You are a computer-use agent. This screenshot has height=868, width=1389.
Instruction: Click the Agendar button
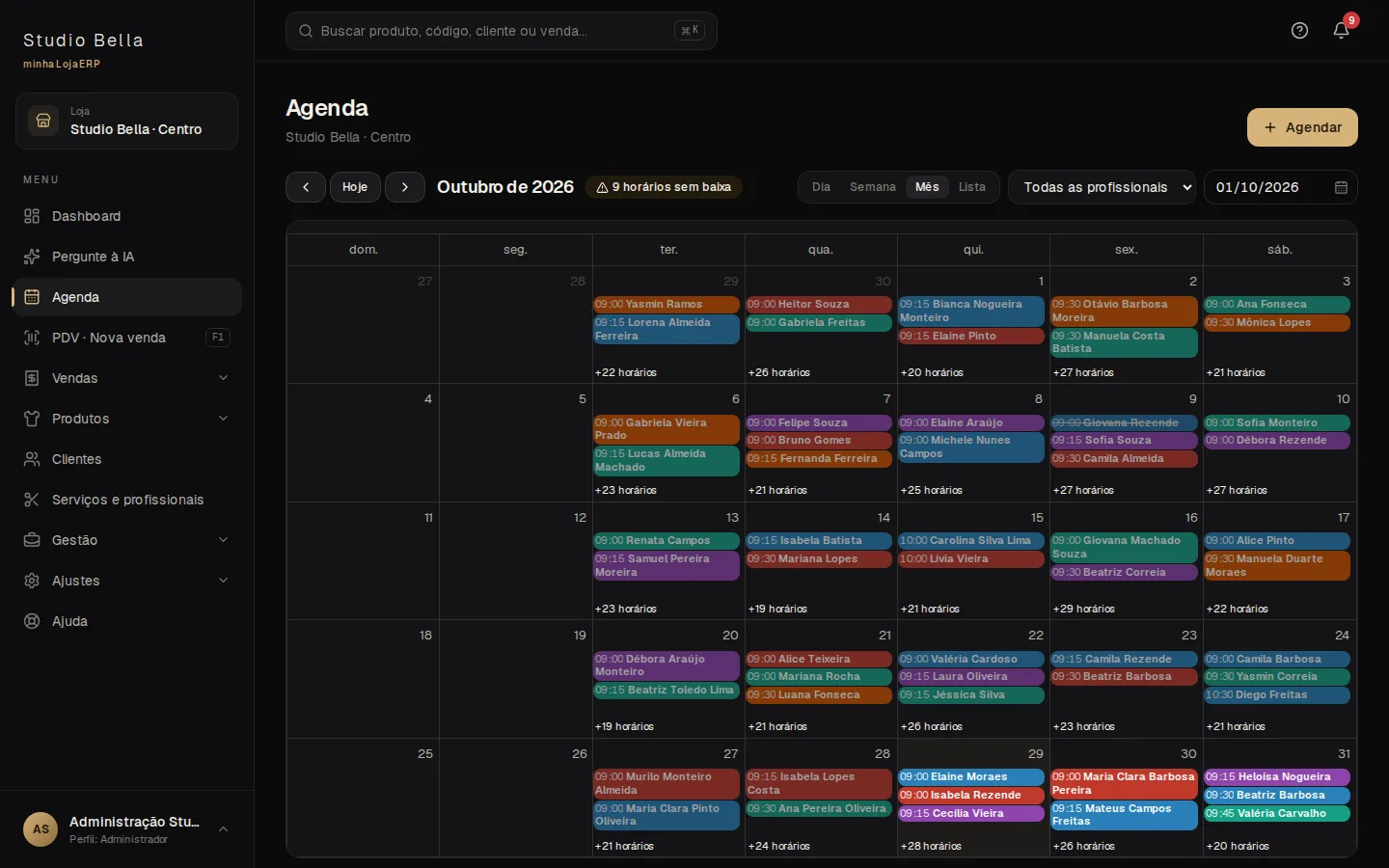(1302, 127)
